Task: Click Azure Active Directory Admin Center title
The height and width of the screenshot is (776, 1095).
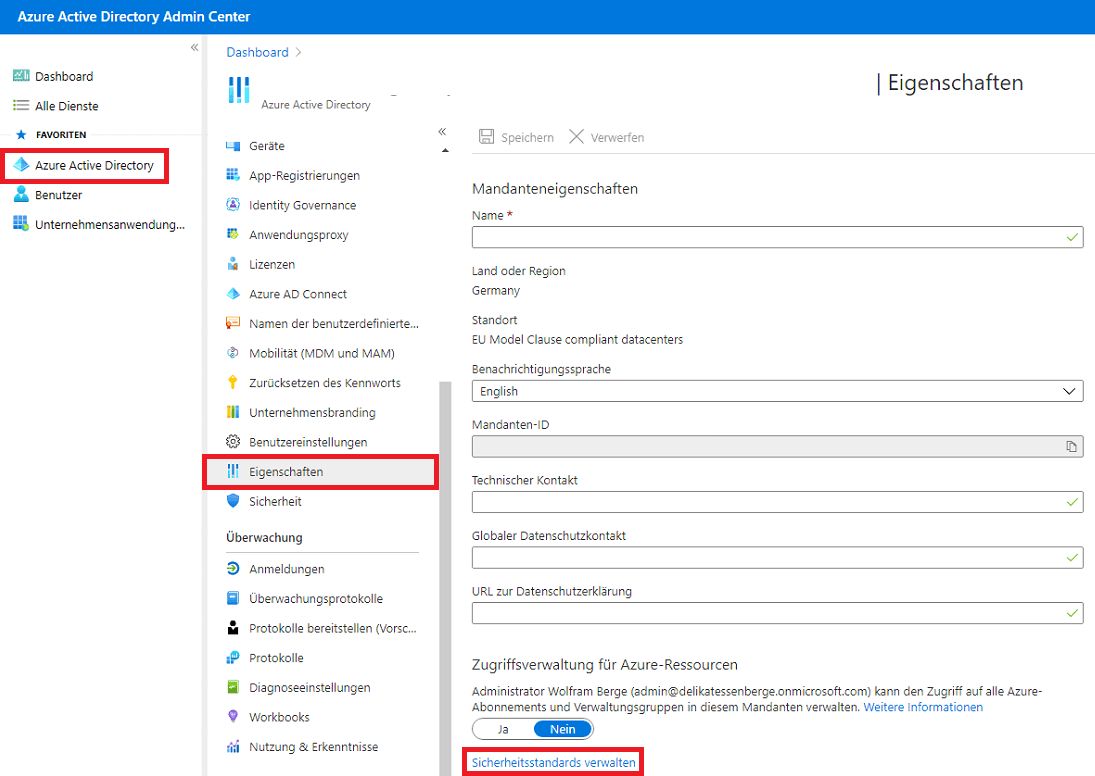Action: point(133,17)
